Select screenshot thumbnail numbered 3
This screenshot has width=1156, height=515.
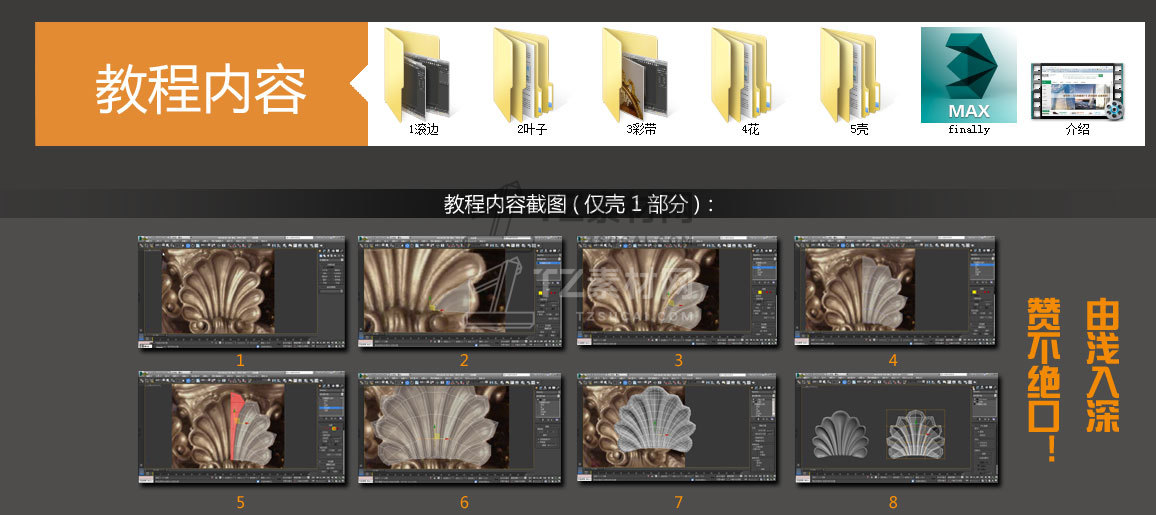click(678, 292)
